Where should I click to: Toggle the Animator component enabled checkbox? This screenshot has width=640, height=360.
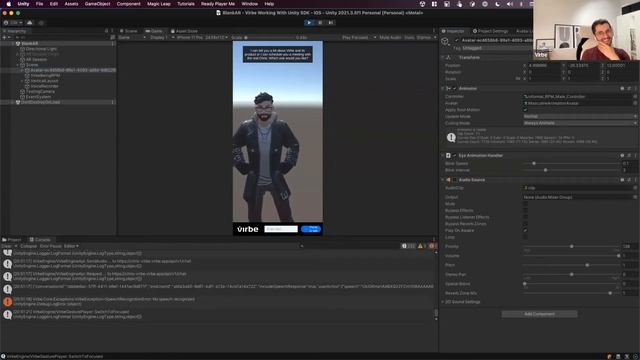tap(455, 88)
